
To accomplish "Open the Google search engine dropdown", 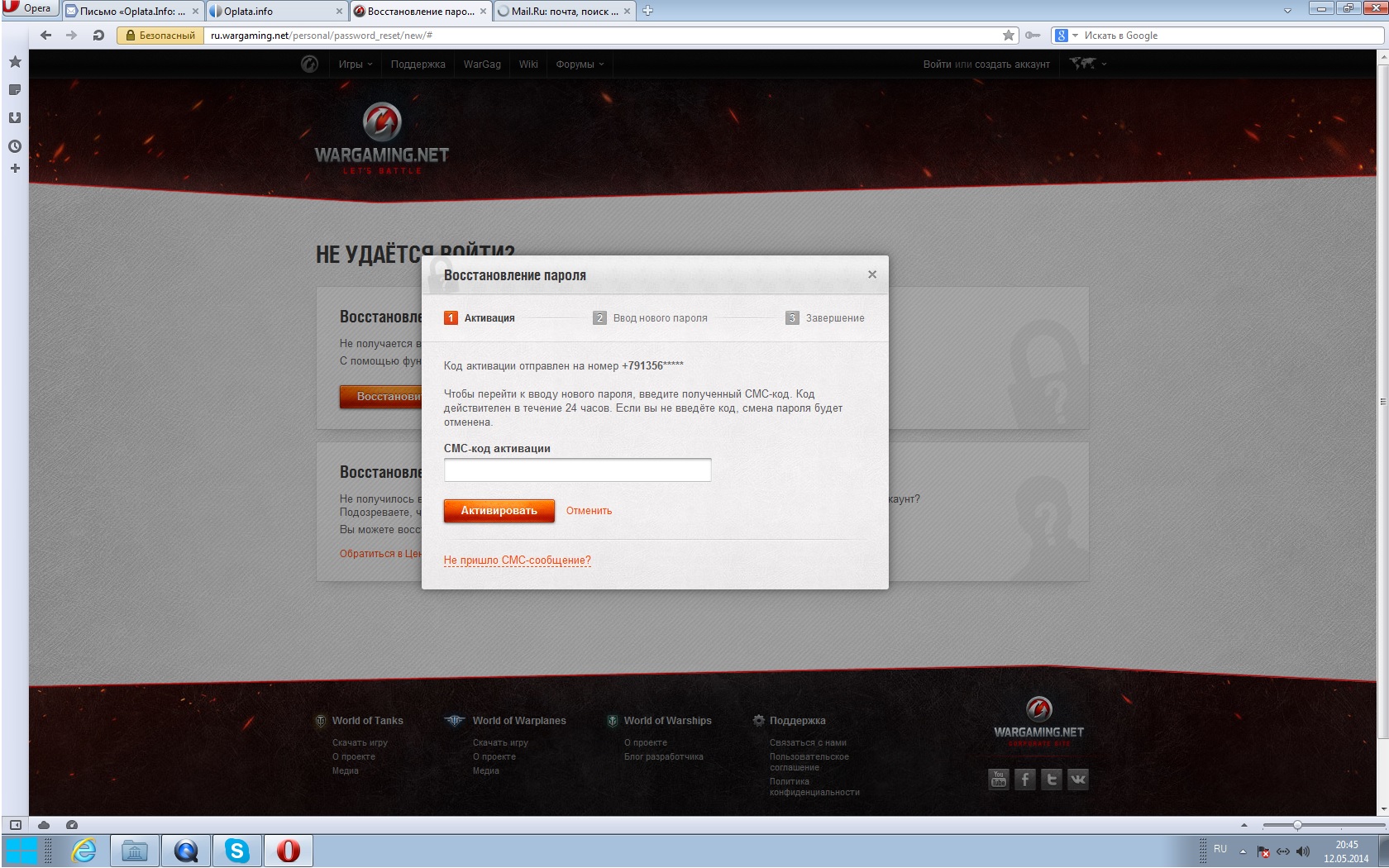I will tap(1066, 36).
